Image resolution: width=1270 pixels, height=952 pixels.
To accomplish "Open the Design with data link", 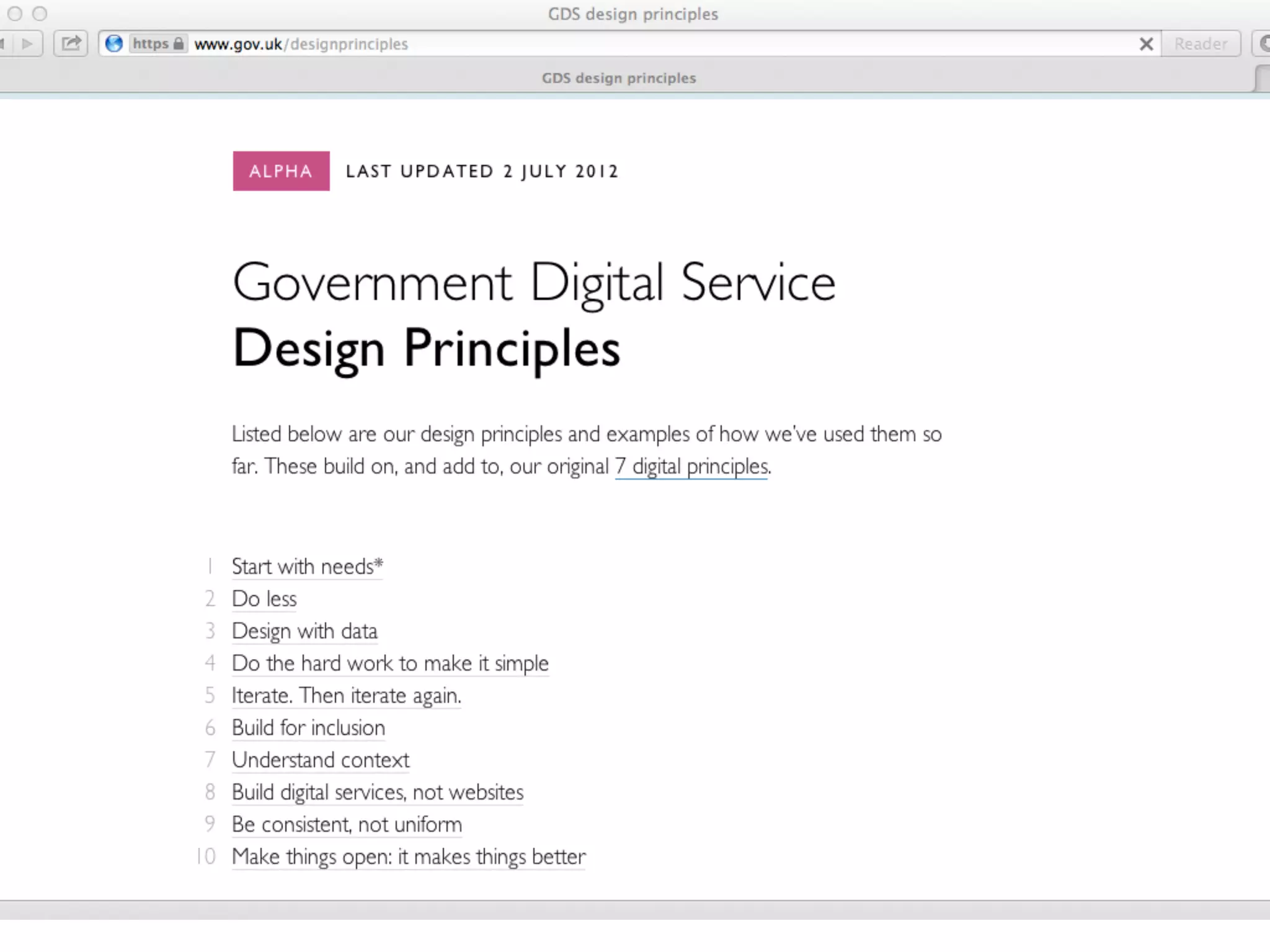I will (304, 631).
